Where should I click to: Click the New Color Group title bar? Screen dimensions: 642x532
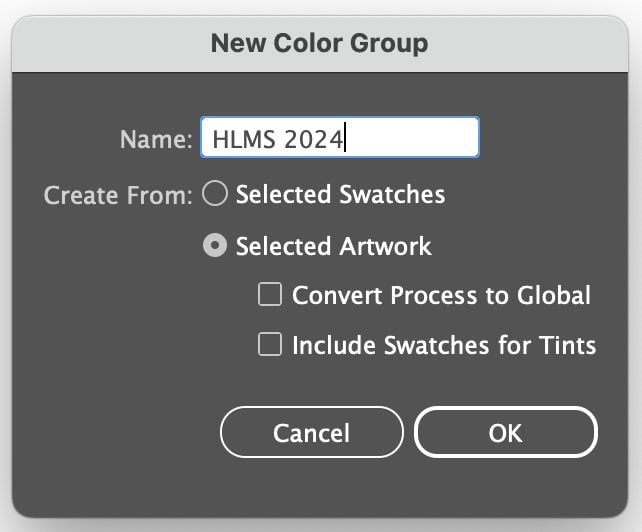click(x=320, y=44)
